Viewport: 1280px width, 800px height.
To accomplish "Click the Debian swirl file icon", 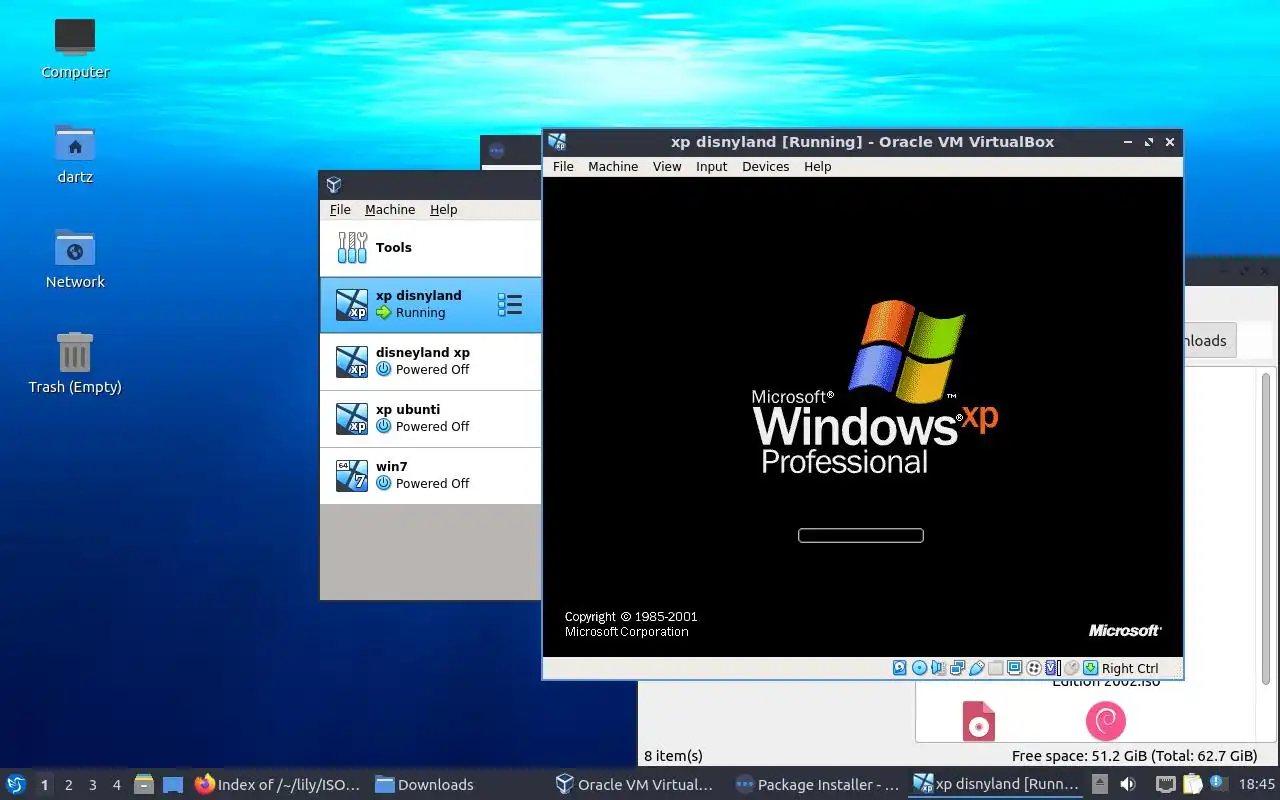I will coord(1105,721).
